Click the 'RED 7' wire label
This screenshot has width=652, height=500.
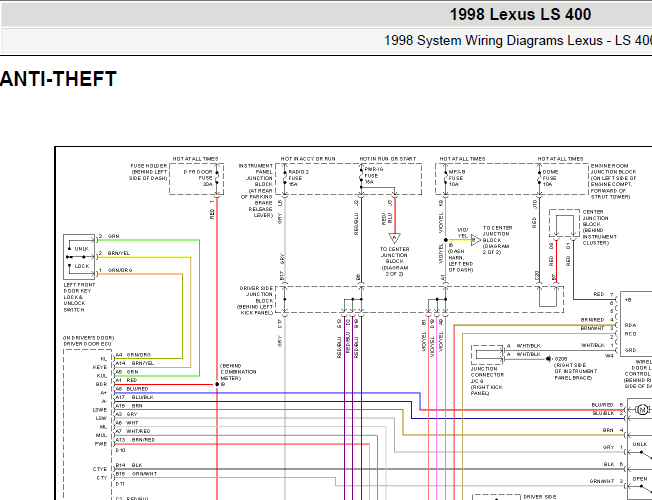pyautogui.click(x=603, y=295)
